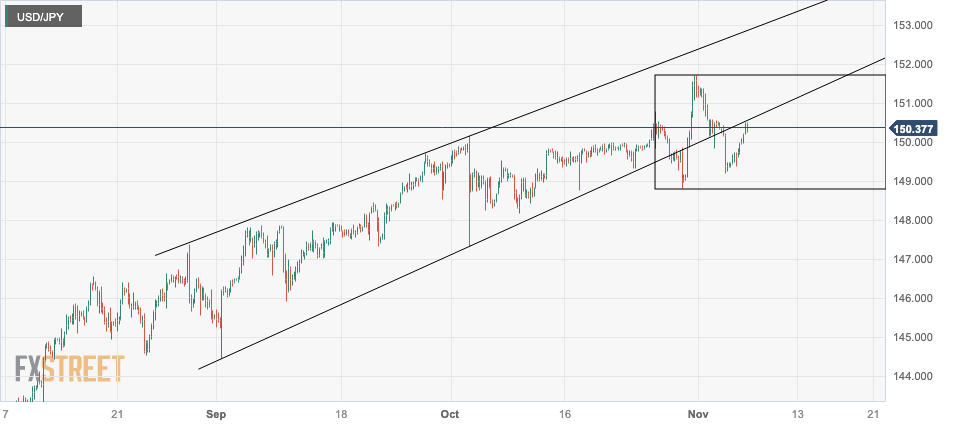Select the 13 date axis label
This screenshot has height=427, width=956.
797,414
